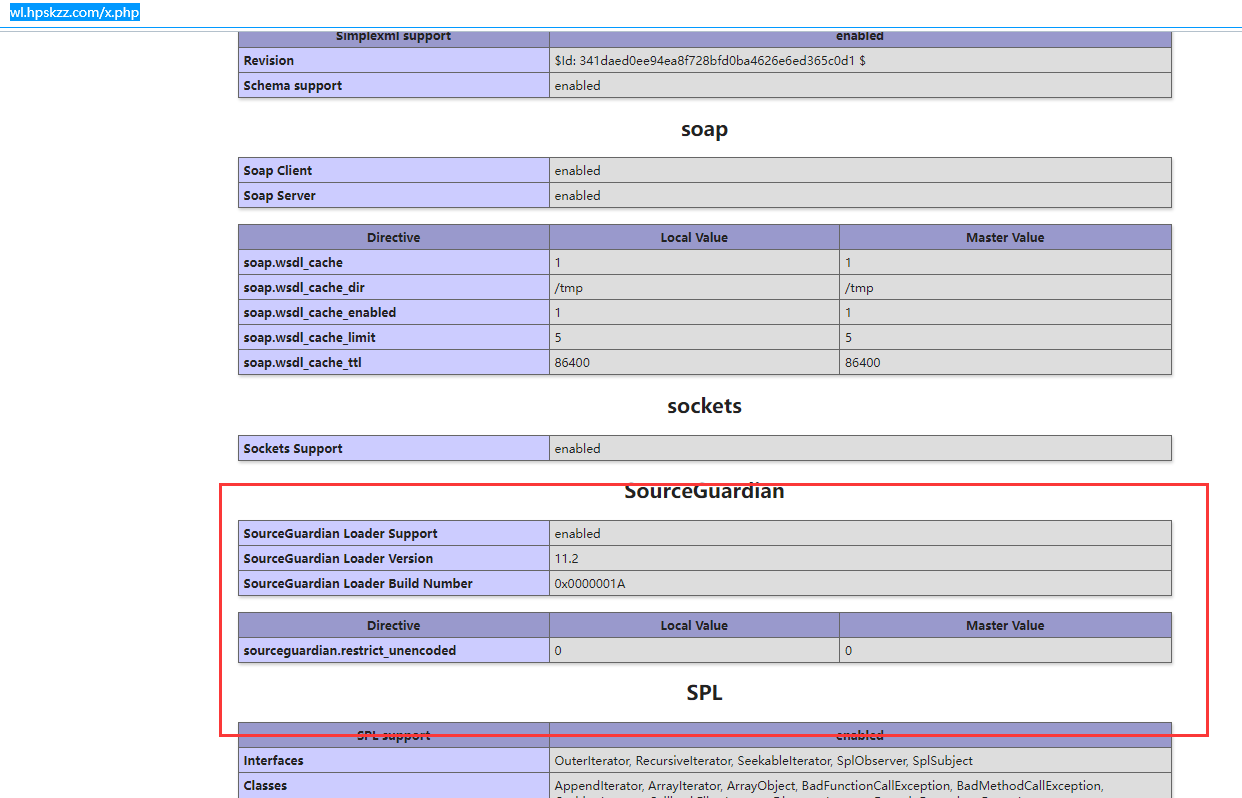Click the Soap Server enabled value

(x=578, y=196)
